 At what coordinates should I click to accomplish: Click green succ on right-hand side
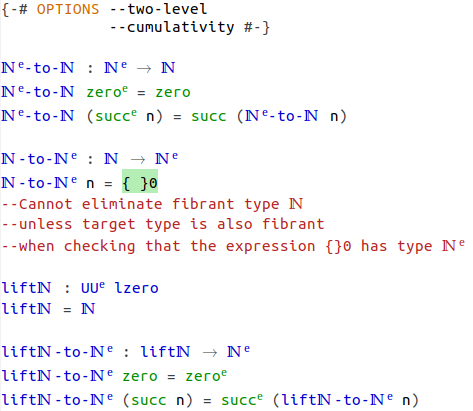point(209,116)
